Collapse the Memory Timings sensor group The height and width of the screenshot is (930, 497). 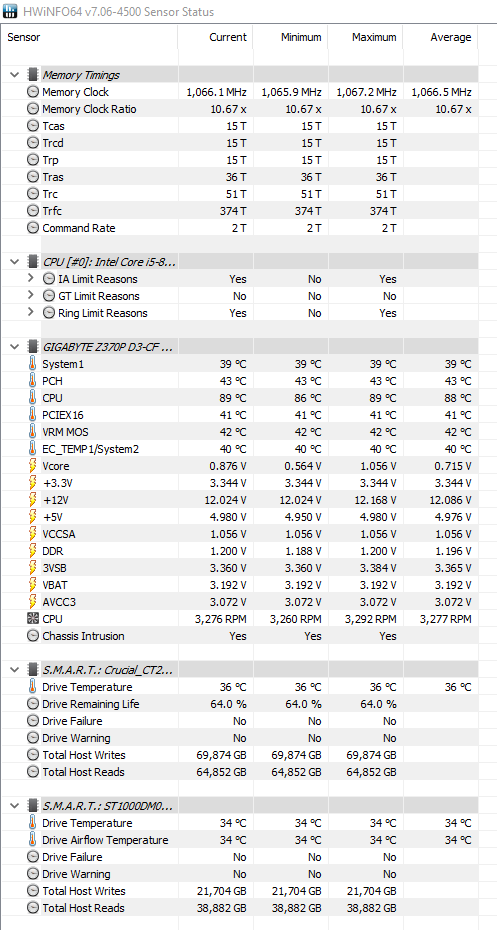click(14, 75)
